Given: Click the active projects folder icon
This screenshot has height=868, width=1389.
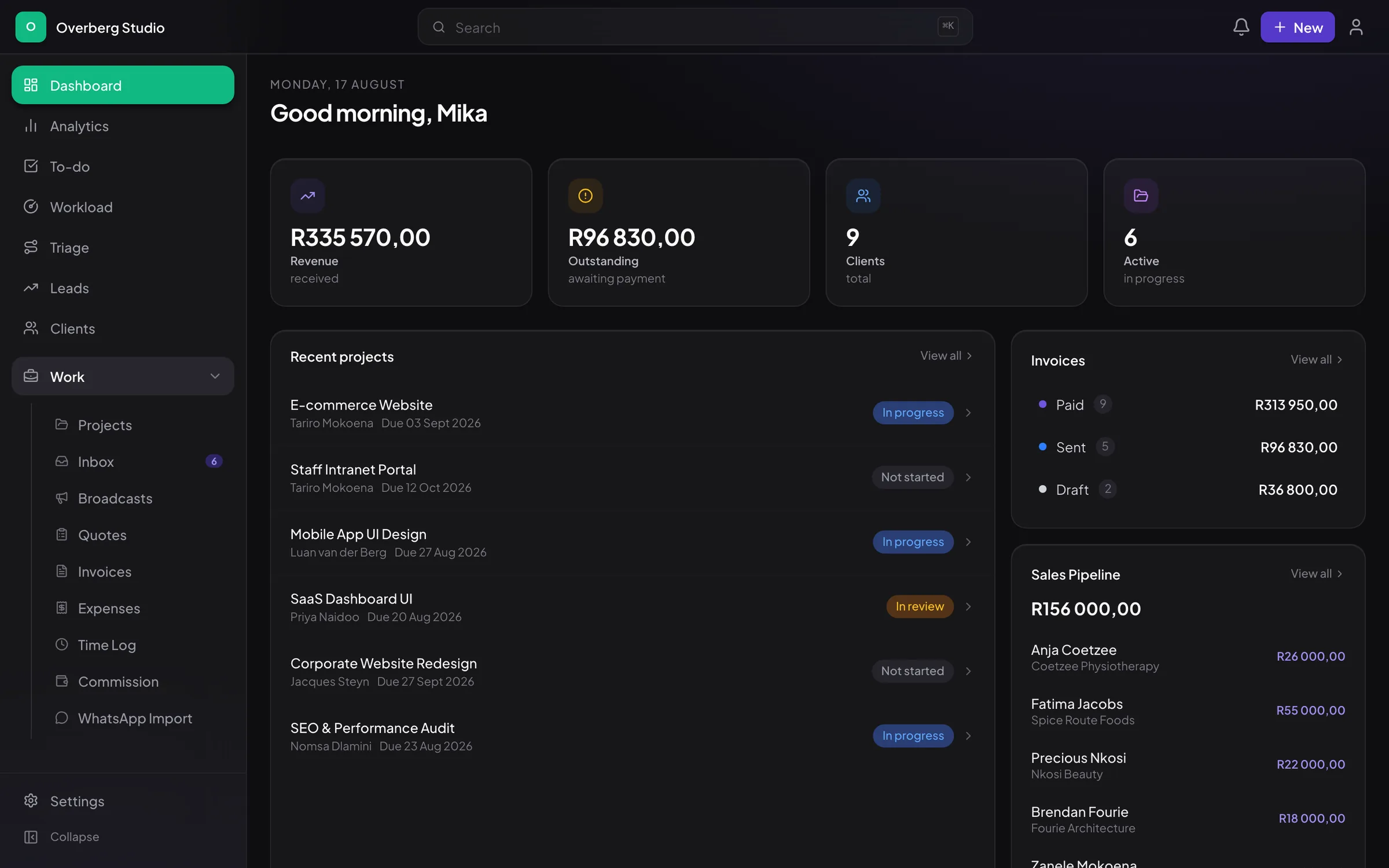Looking at the screenshot, I should point(1141,196).
